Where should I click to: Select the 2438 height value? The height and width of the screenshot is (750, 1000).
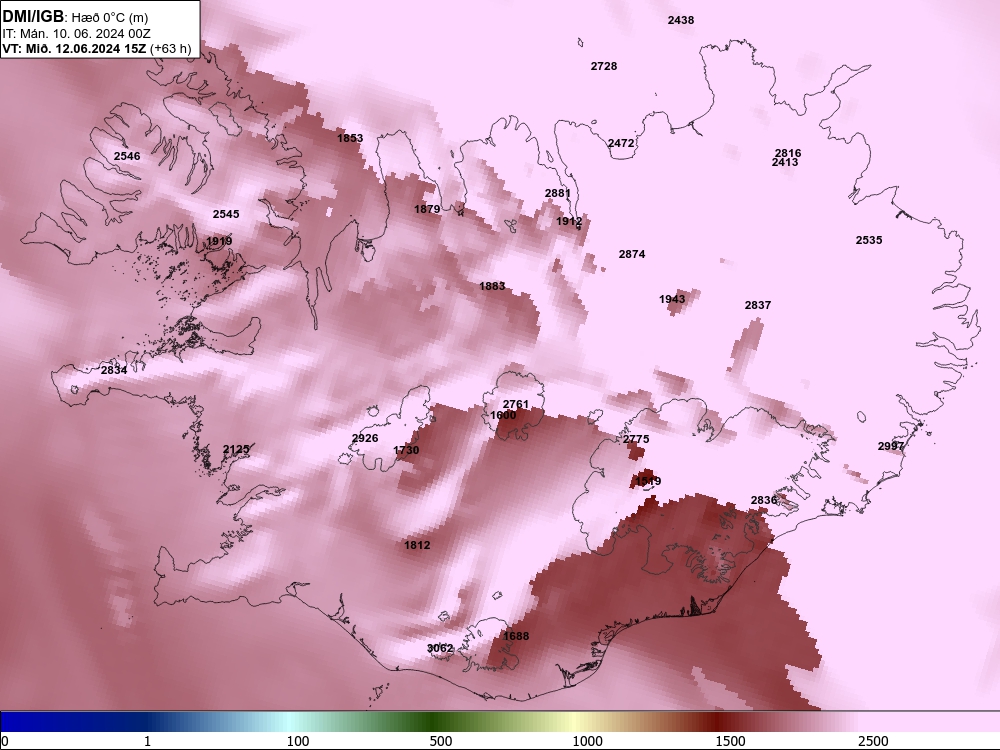coord(680,20)
